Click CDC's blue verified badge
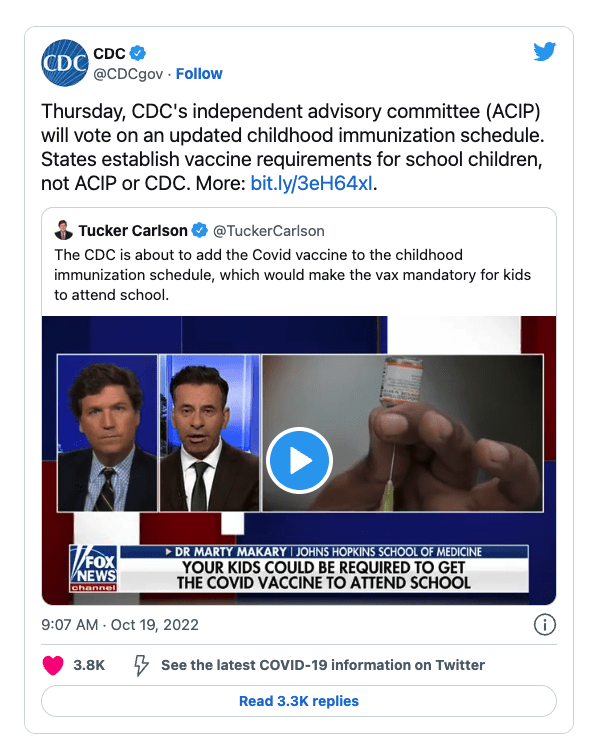This screenshot has height=749, width=596. pos(138,54)
